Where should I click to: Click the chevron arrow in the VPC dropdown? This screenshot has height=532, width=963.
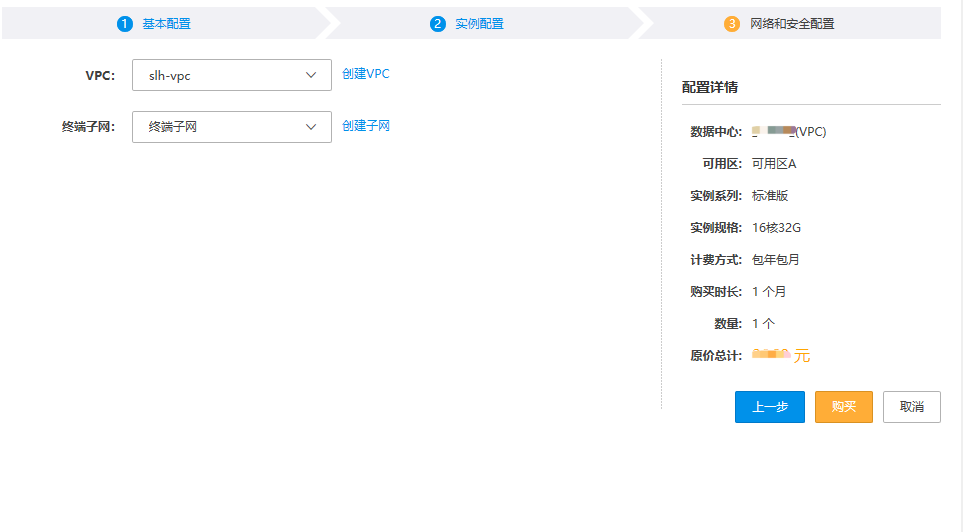click(310, 75)
